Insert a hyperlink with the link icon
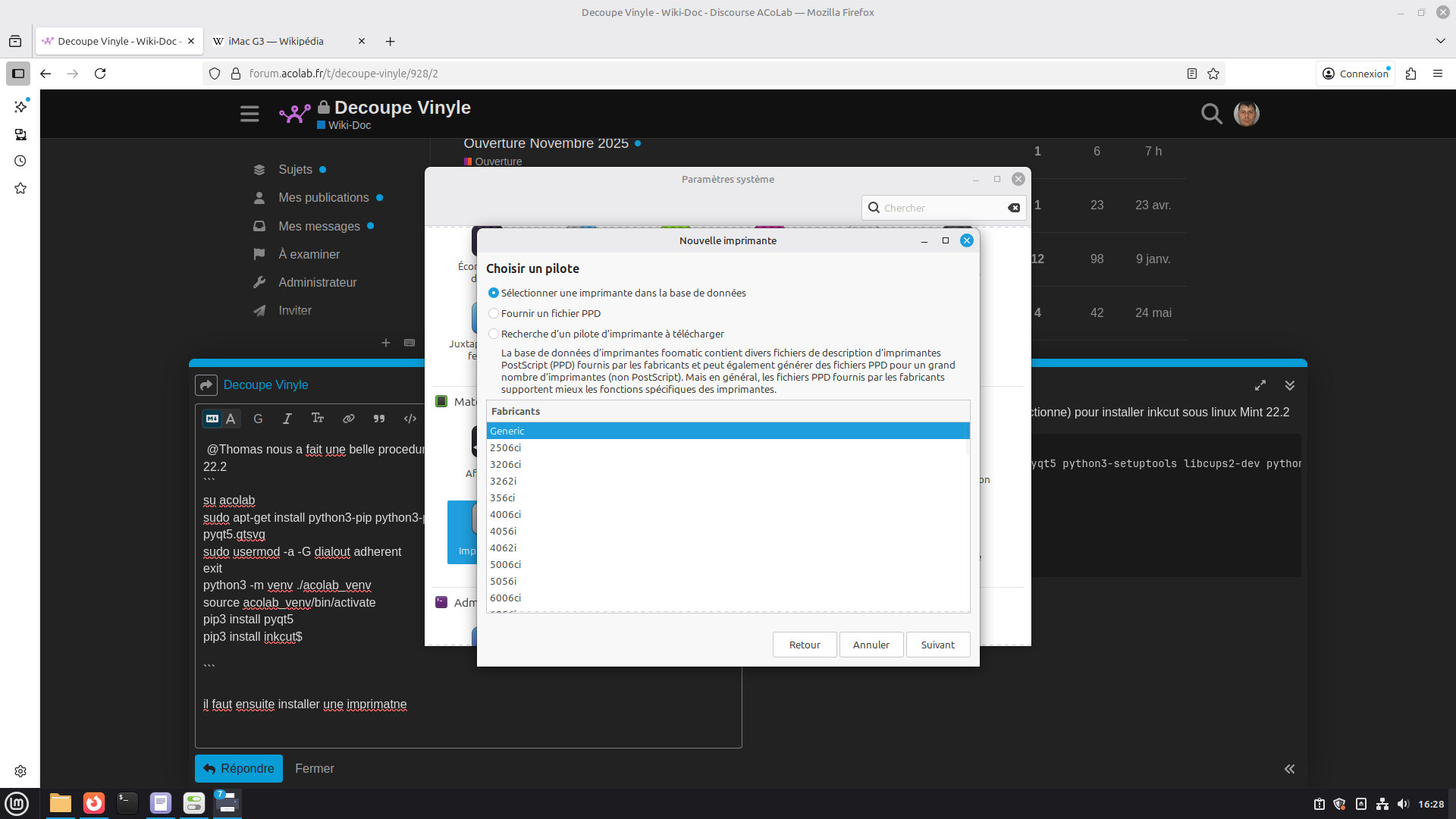 pos(348,419)
